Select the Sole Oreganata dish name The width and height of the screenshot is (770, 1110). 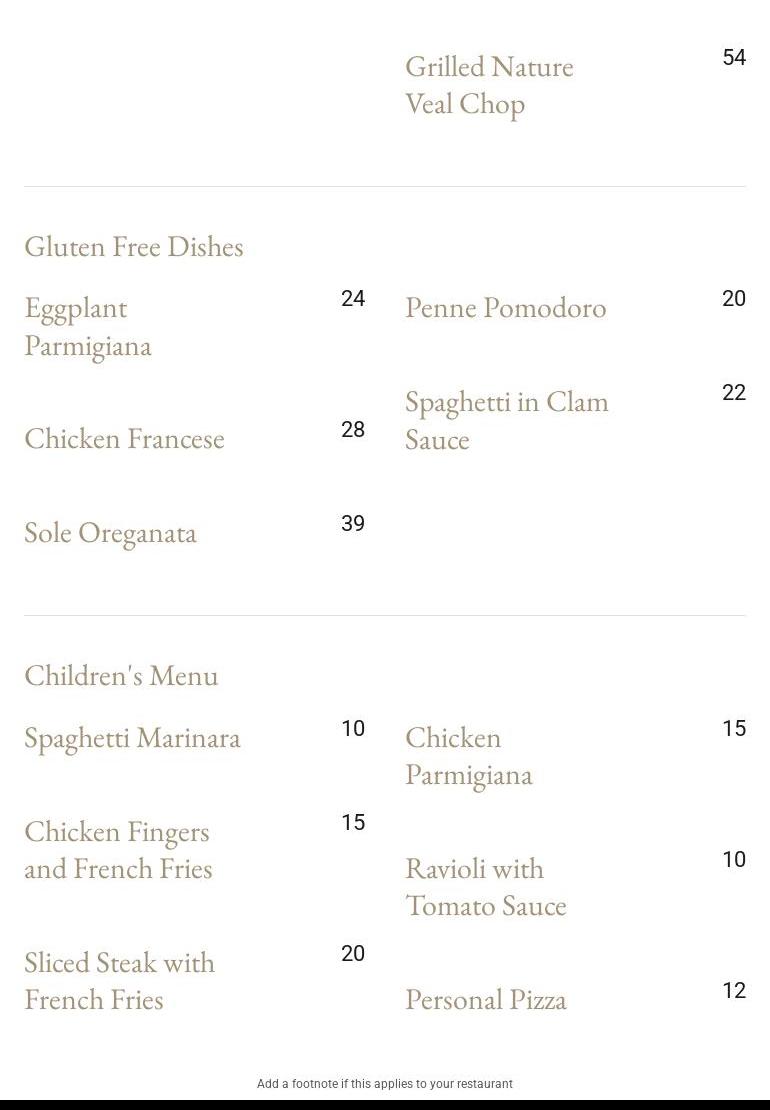110,533
